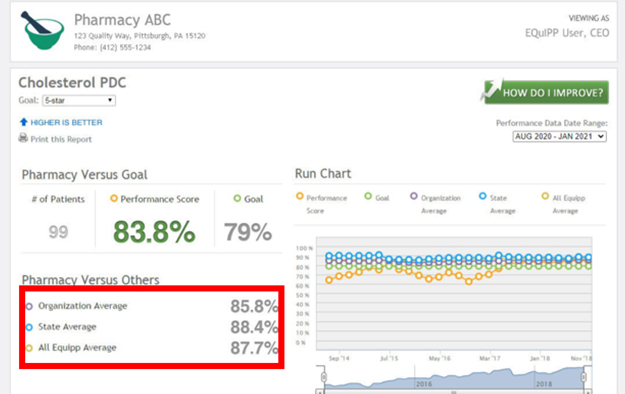Toggle Organization Average series in Run Chart legend
This screenshot has height=394, width=625.
tap(435, 204)
